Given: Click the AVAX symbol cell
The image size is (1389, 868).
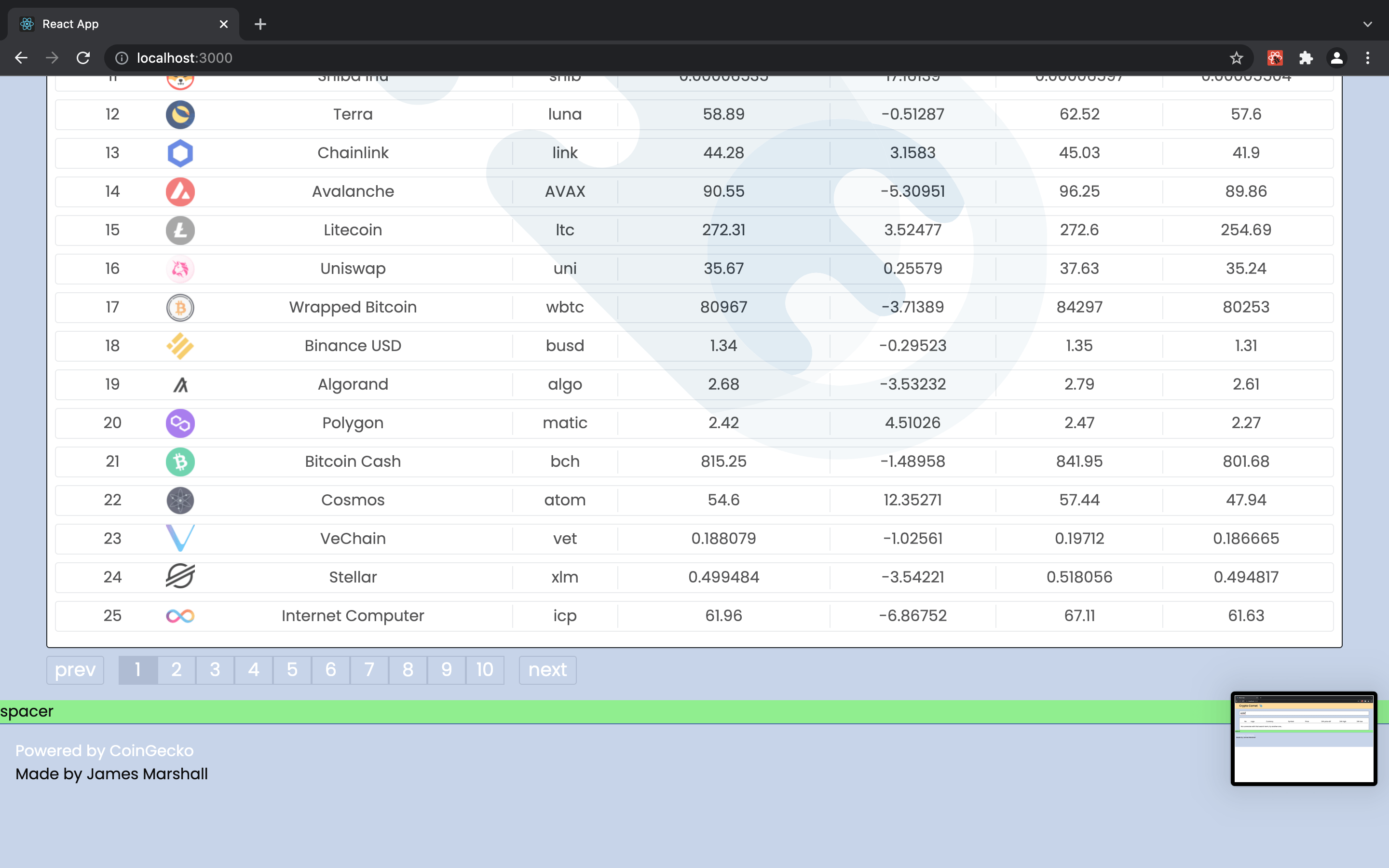Looking at the screenshot, I should pos(565,191).
